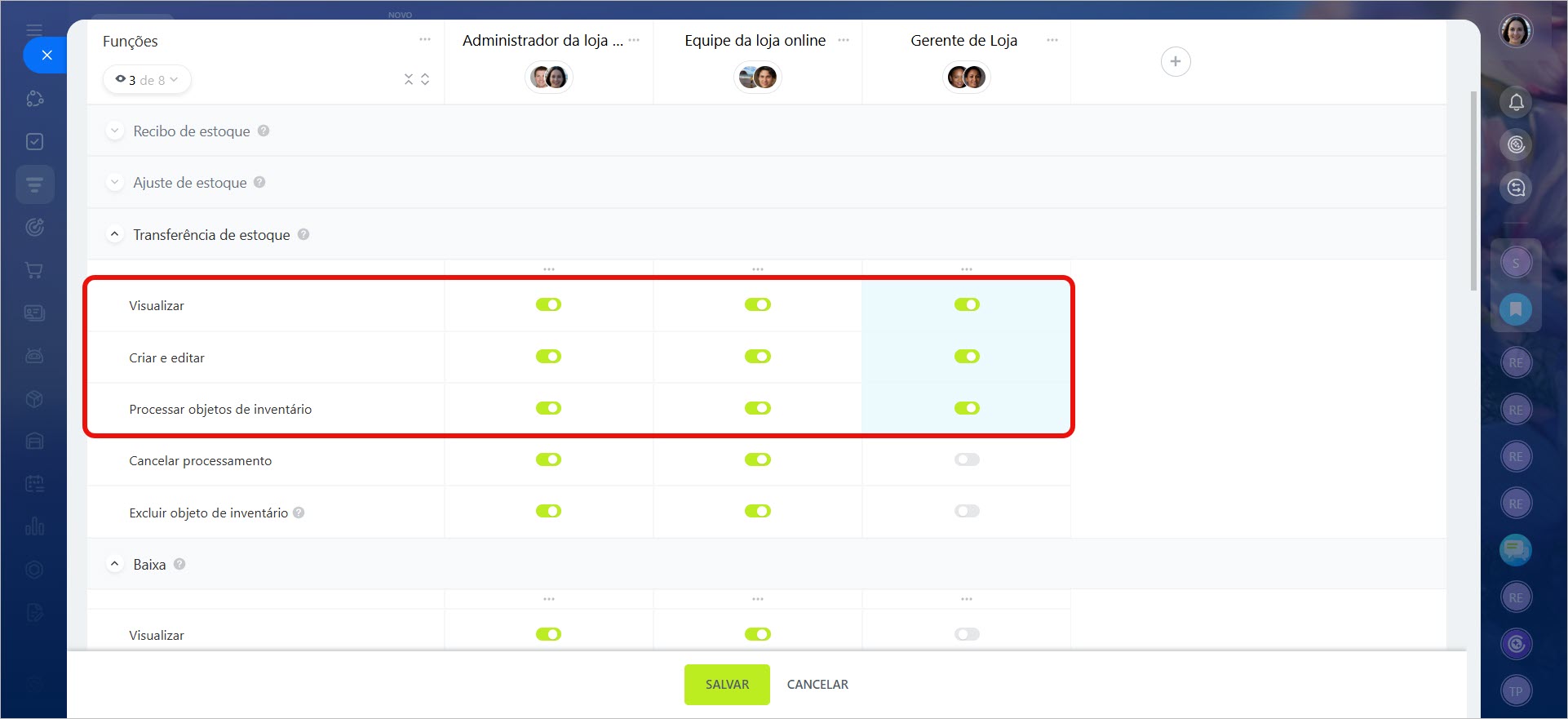Click help icon next to Ajuste de estoque
The height and width of the screenshot is (719, 1568).
pyautogui.click(x=259, y=182)
